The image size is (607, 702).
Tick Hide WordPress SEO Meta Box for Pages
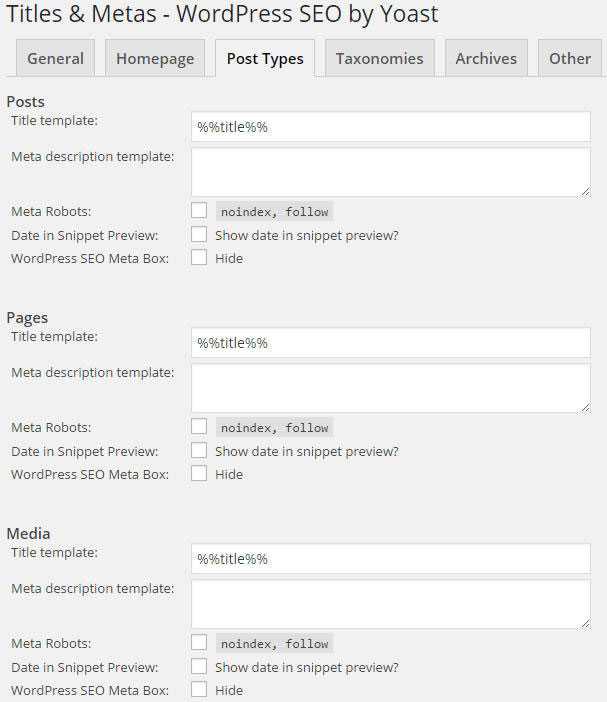[199, 474]
